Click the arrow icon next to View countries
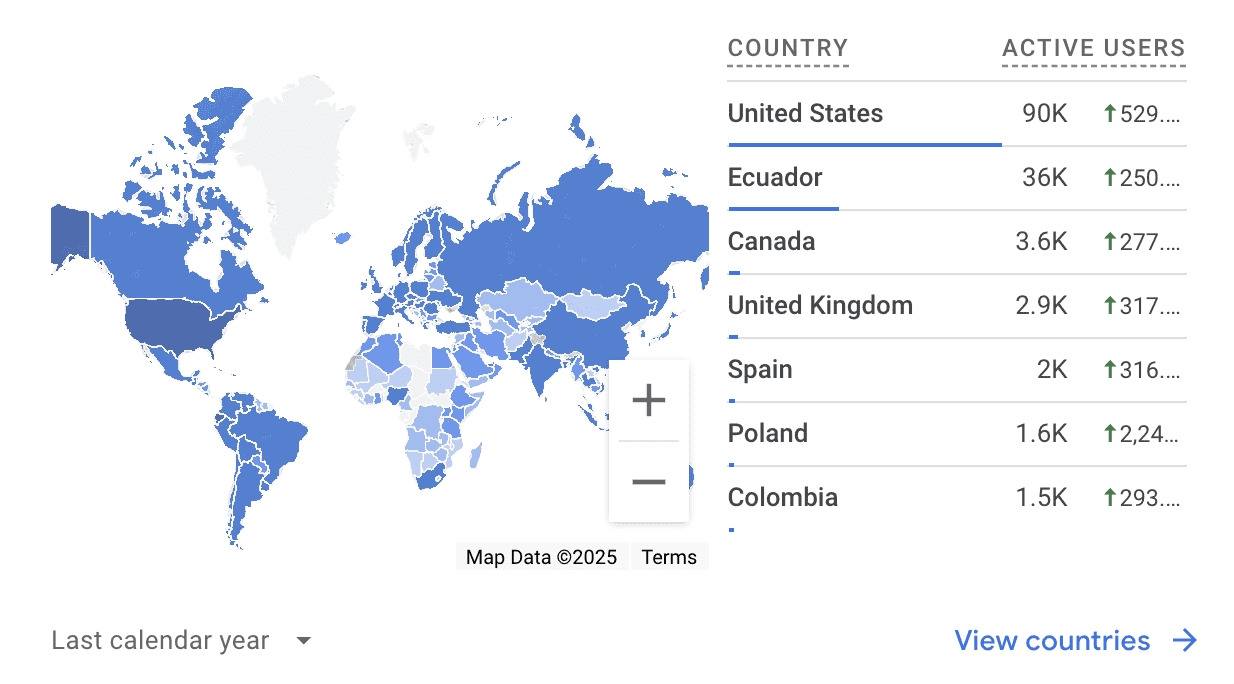This screenshot has width=1234, height=684. 1186,640
